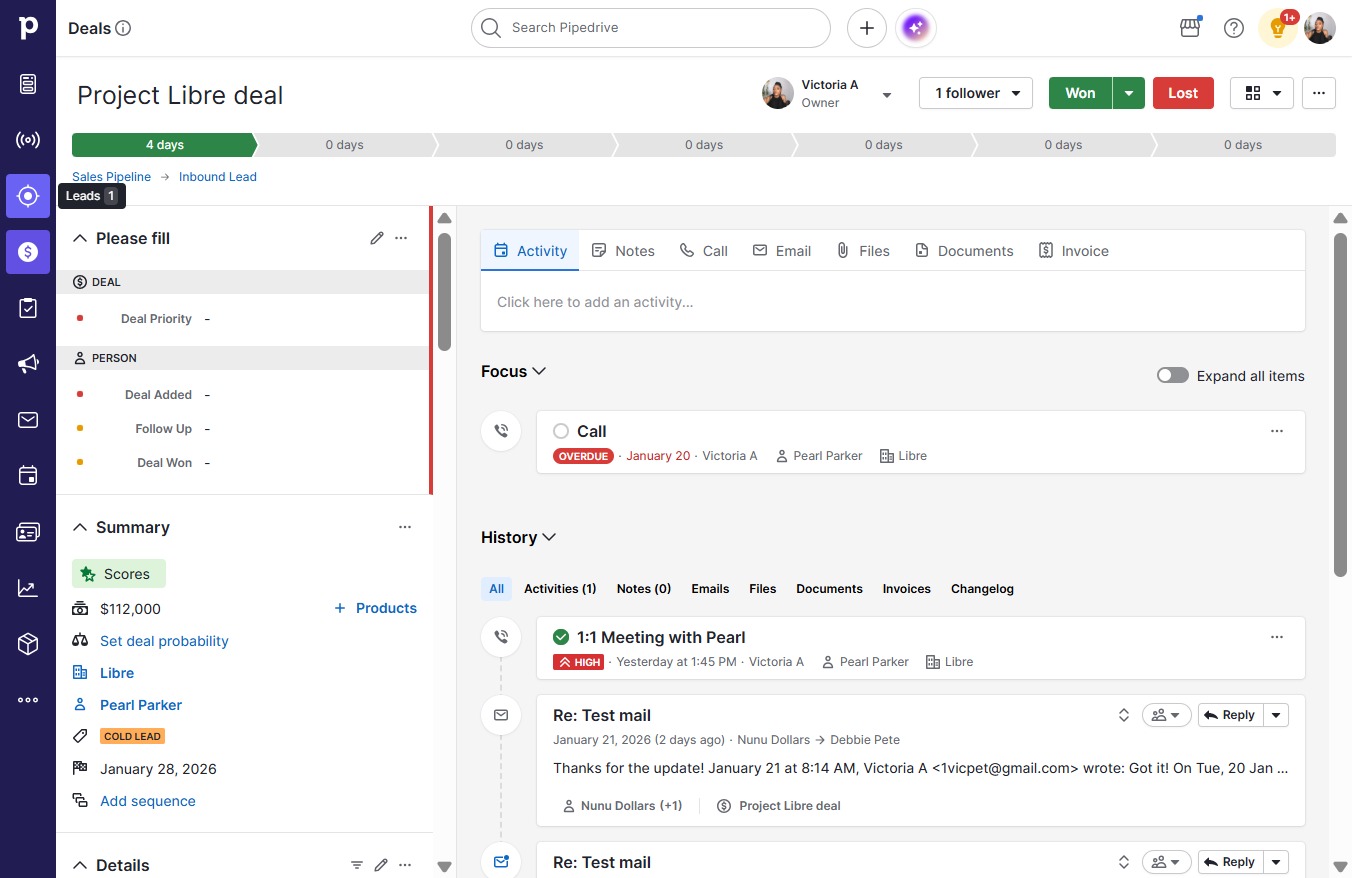
Task: Open the Products box sidebar icon
Action: coord(28,645)
